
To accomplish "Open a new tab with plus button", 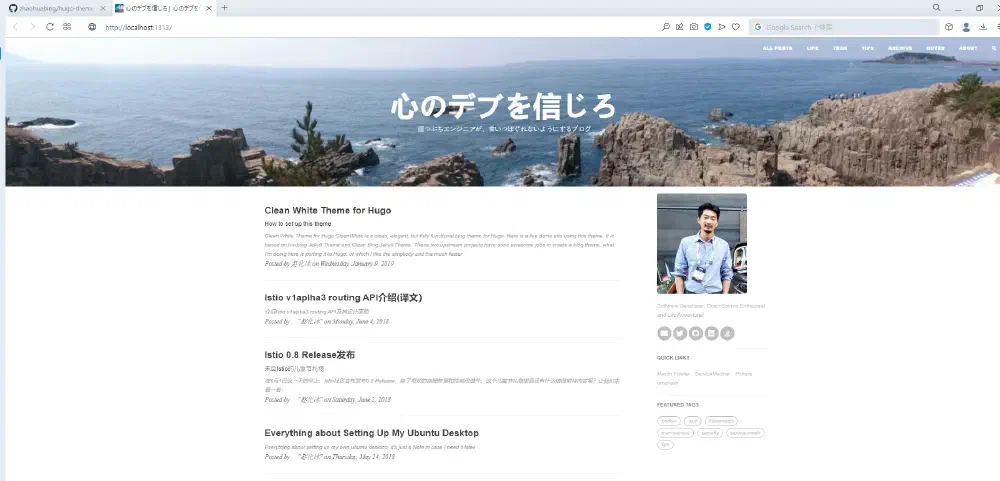I will (224, 8).
